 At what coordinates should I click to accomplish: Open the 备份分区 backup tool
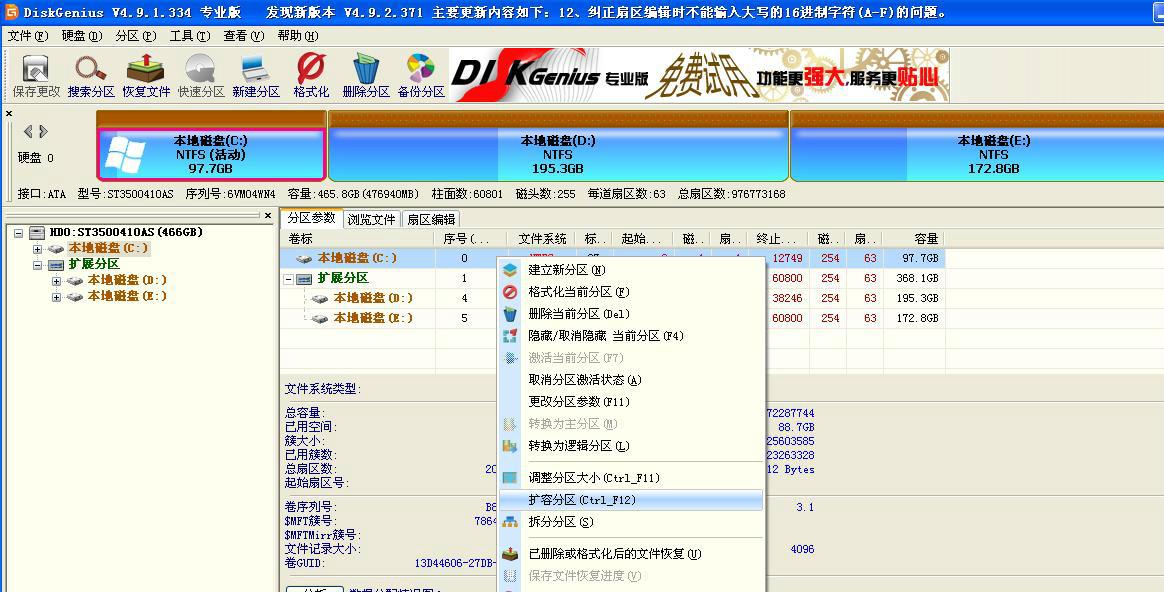point(421,76)
